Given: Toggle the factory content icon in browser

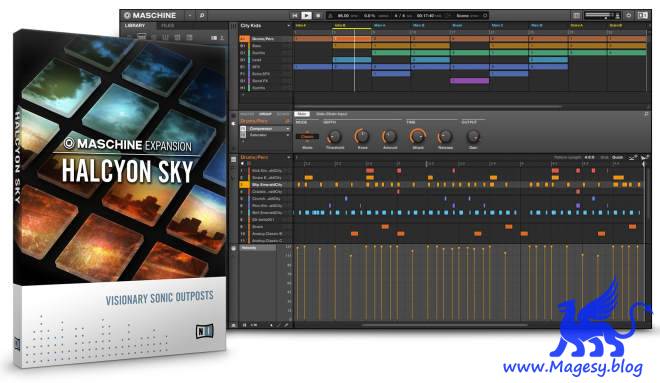Looking at the screenshot, I should tap(214, 38).
